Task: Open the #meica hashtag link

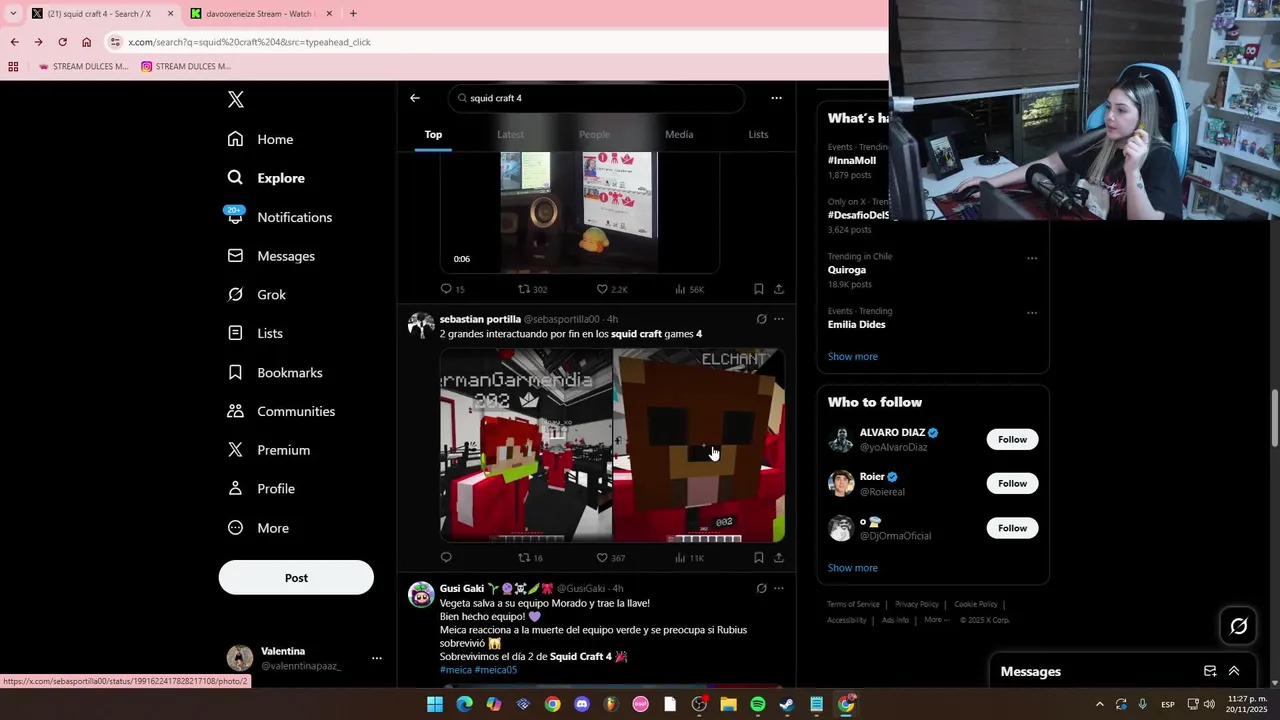Action: click(455, 670)
